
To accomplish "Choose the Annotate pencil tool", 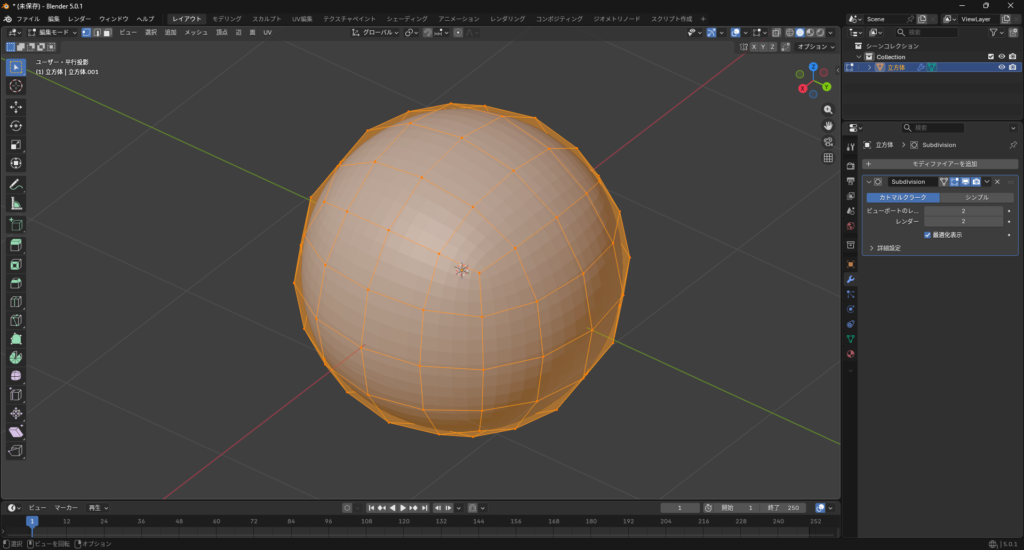I will coord(16,184).
